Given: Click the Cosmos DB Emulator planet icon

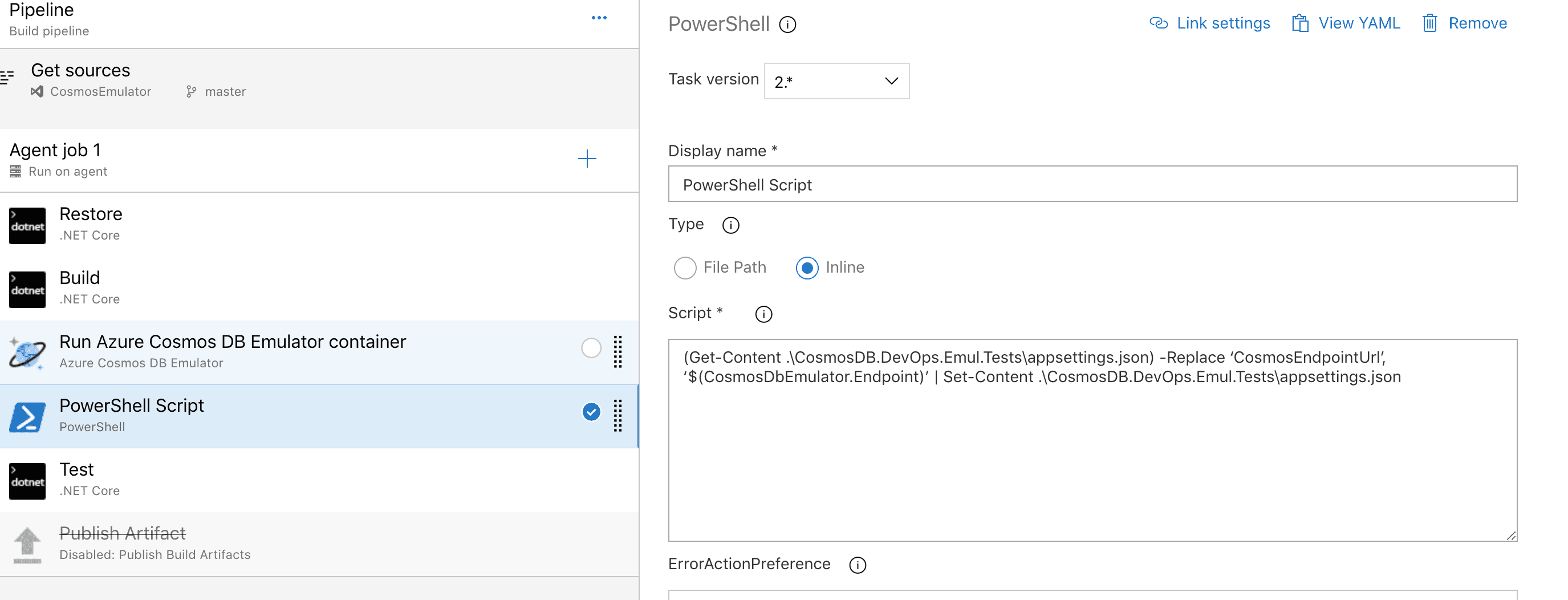Looking at the screenshot, I should [x=27, y=353].
